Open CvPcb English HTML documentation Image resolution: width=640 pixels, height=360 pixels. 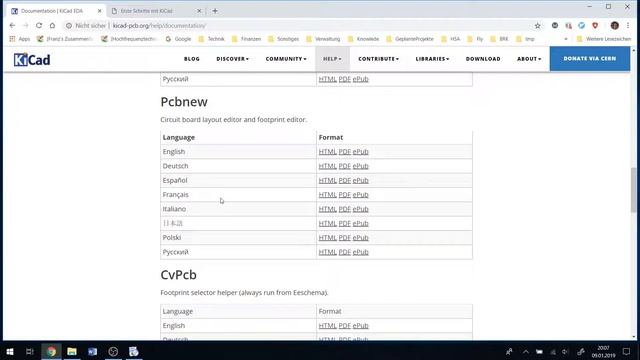click(327, 325)
